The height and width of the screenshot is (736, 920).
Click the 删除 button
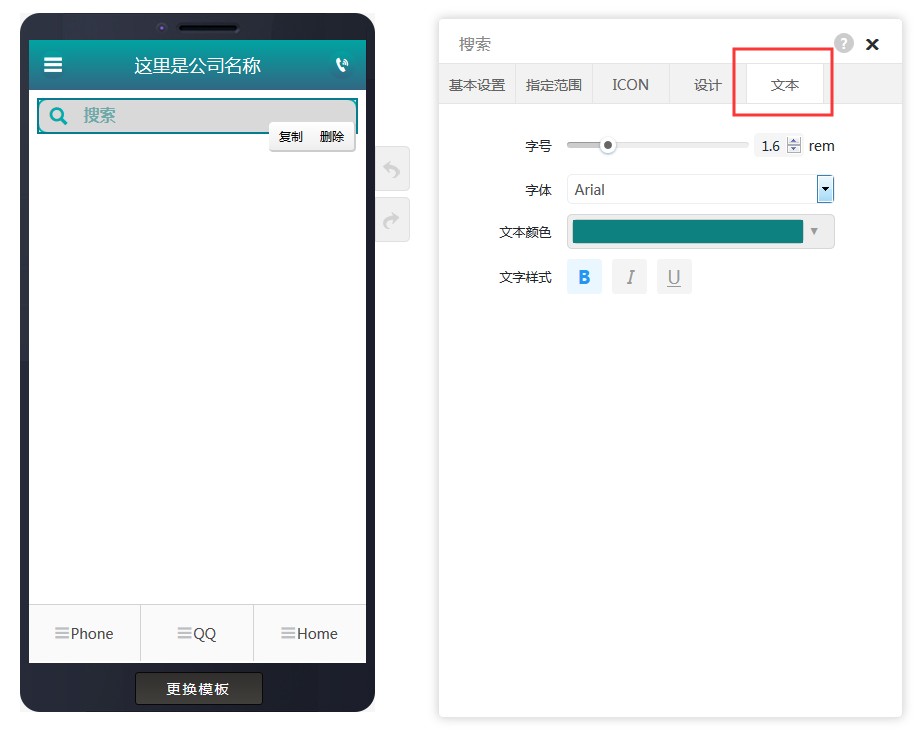click(332, 137)
